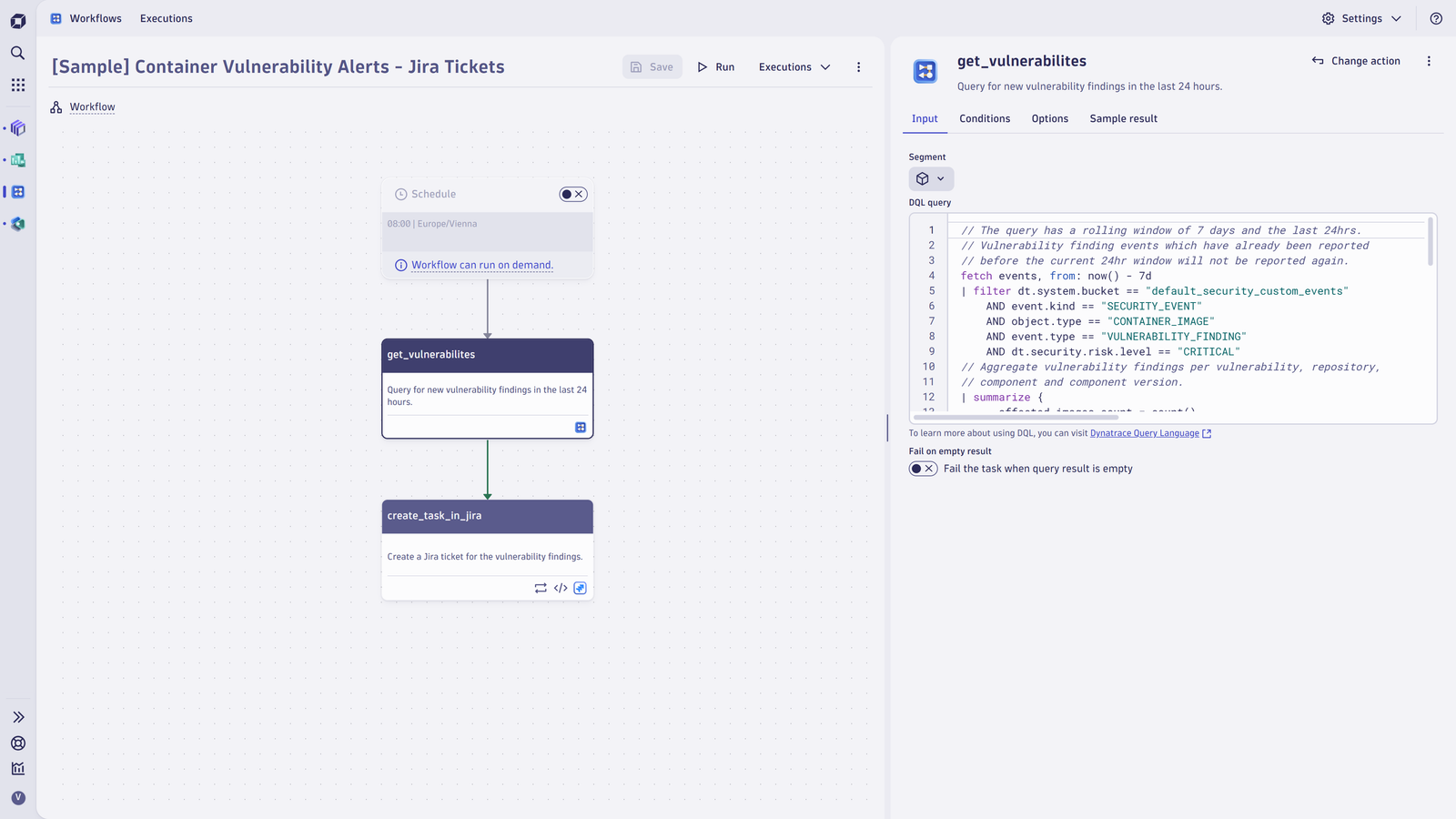This screenshot has width=1456, height=819.
Task: Open the teal hexagon app in sidebar
Action: point(18,224)
